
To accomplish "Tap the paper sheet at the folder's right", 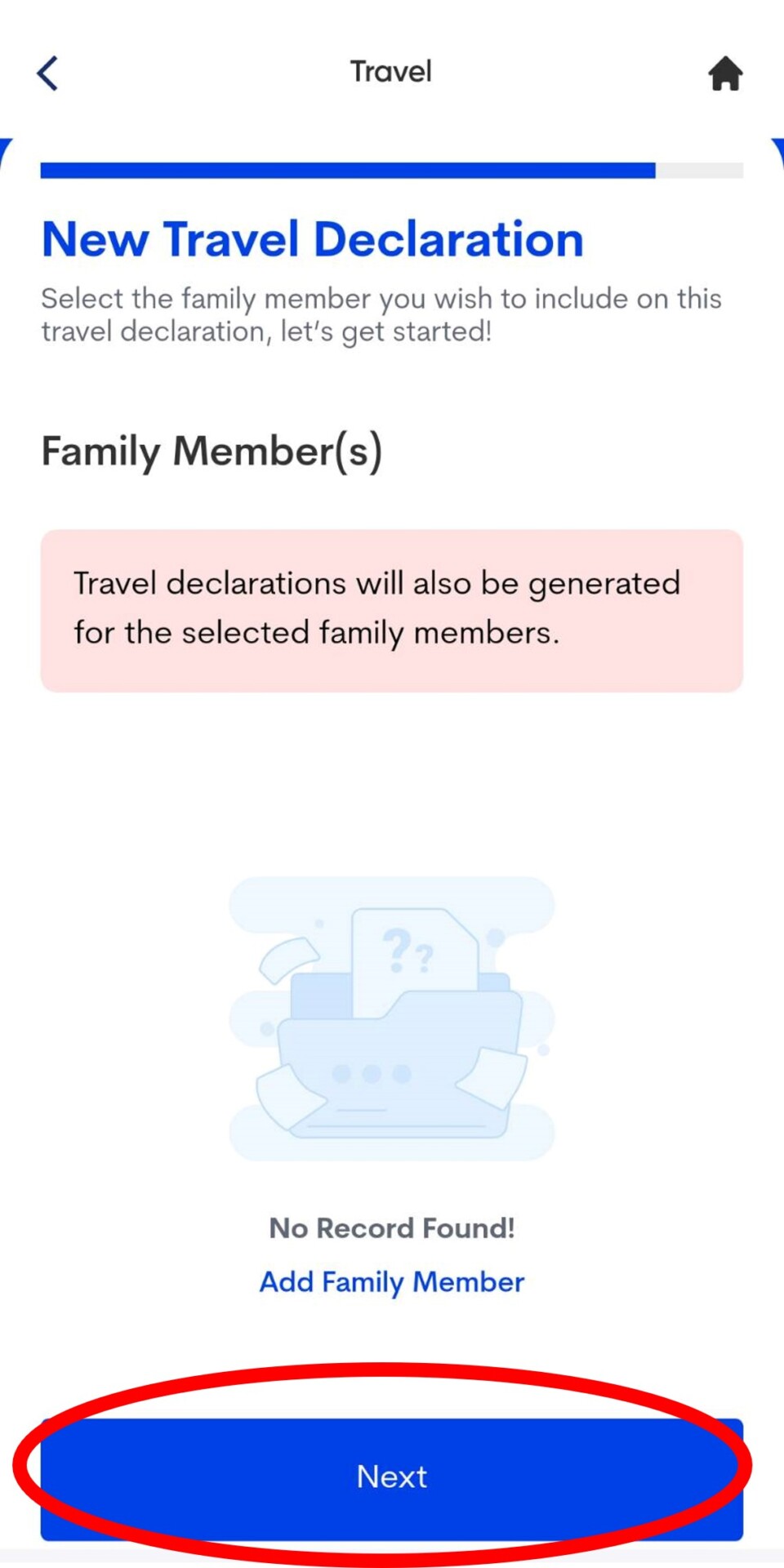I will point(495,1076).
